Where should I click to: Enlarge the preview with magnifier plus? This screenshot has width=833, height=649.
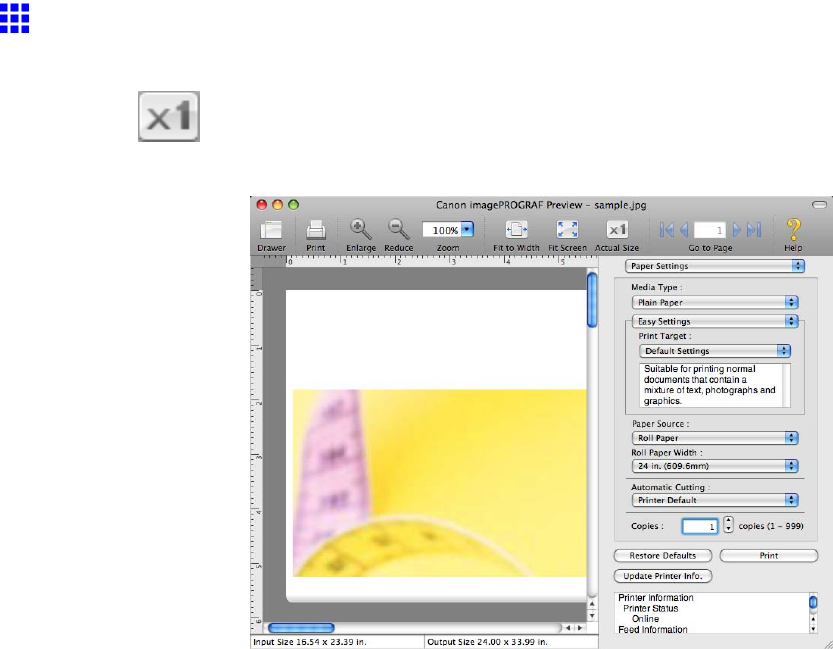pyautogui.click(x=360, y=229)
